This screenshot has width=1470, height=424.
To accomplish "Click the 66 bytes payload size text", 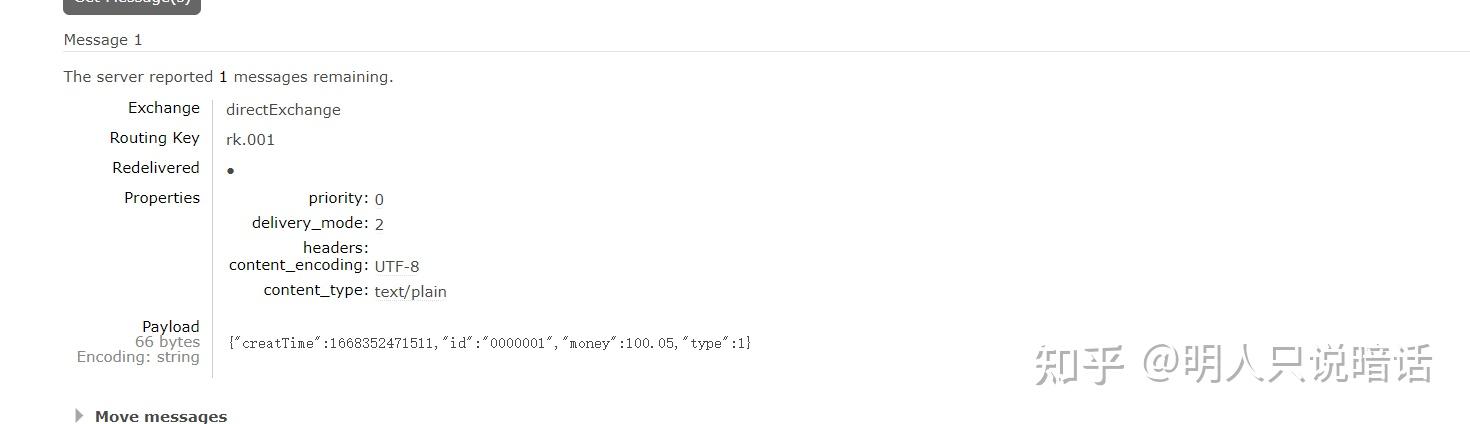I will point(167,342).
